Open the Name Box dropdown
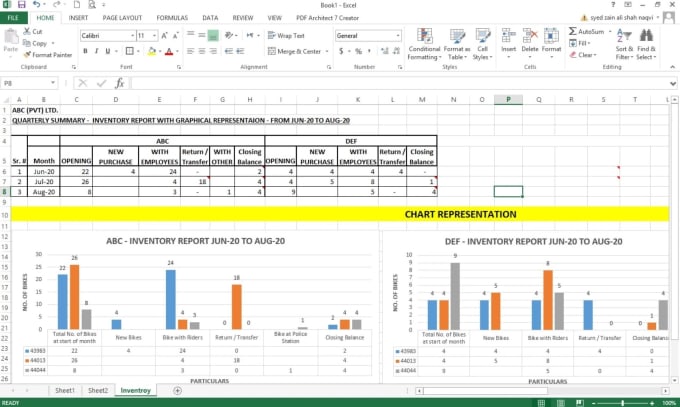This screenshot has width=680, height=407. tap(53, 83)
